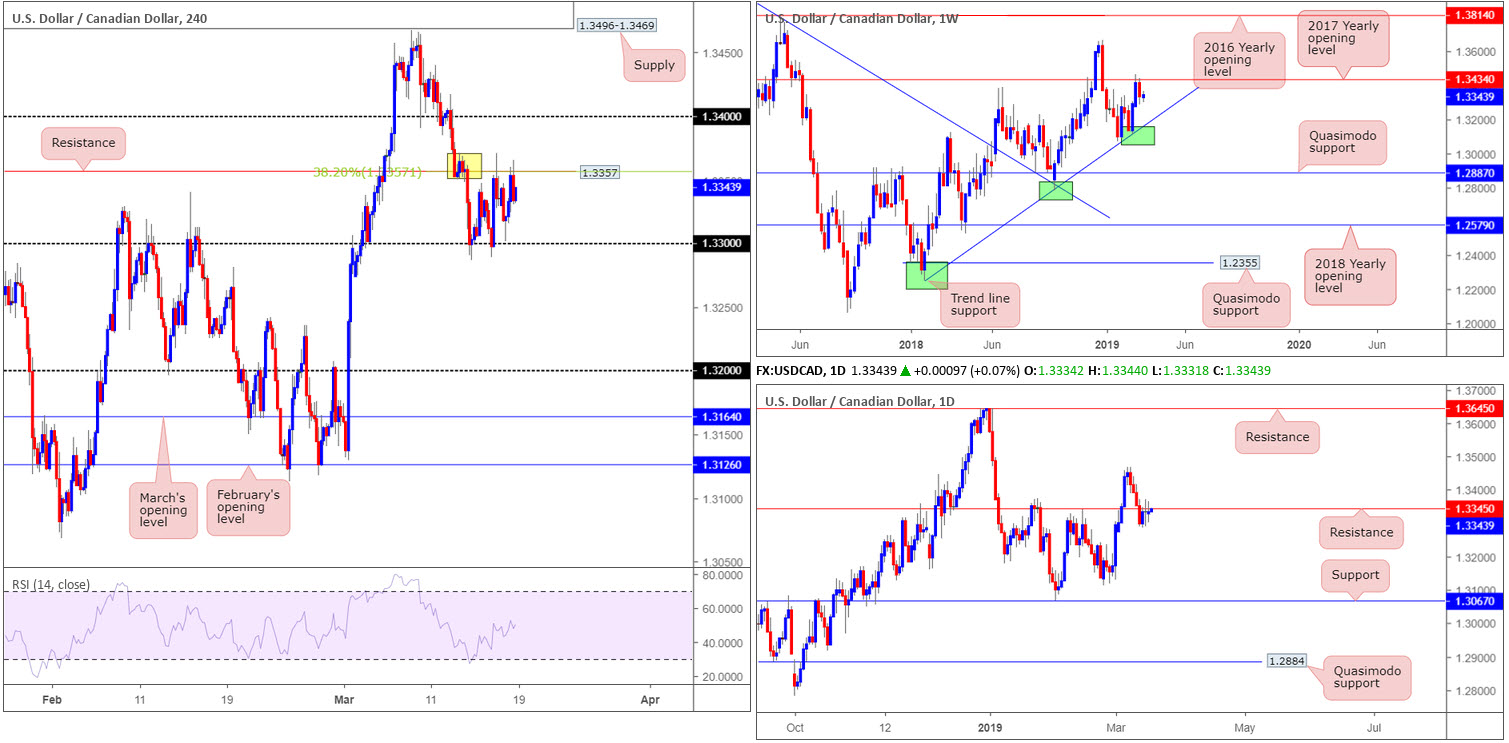Click the 'Resistance' callout near 1.36450
Image resolution: width=1509 pixels, height=743 pixels.
pos(1277,437)
